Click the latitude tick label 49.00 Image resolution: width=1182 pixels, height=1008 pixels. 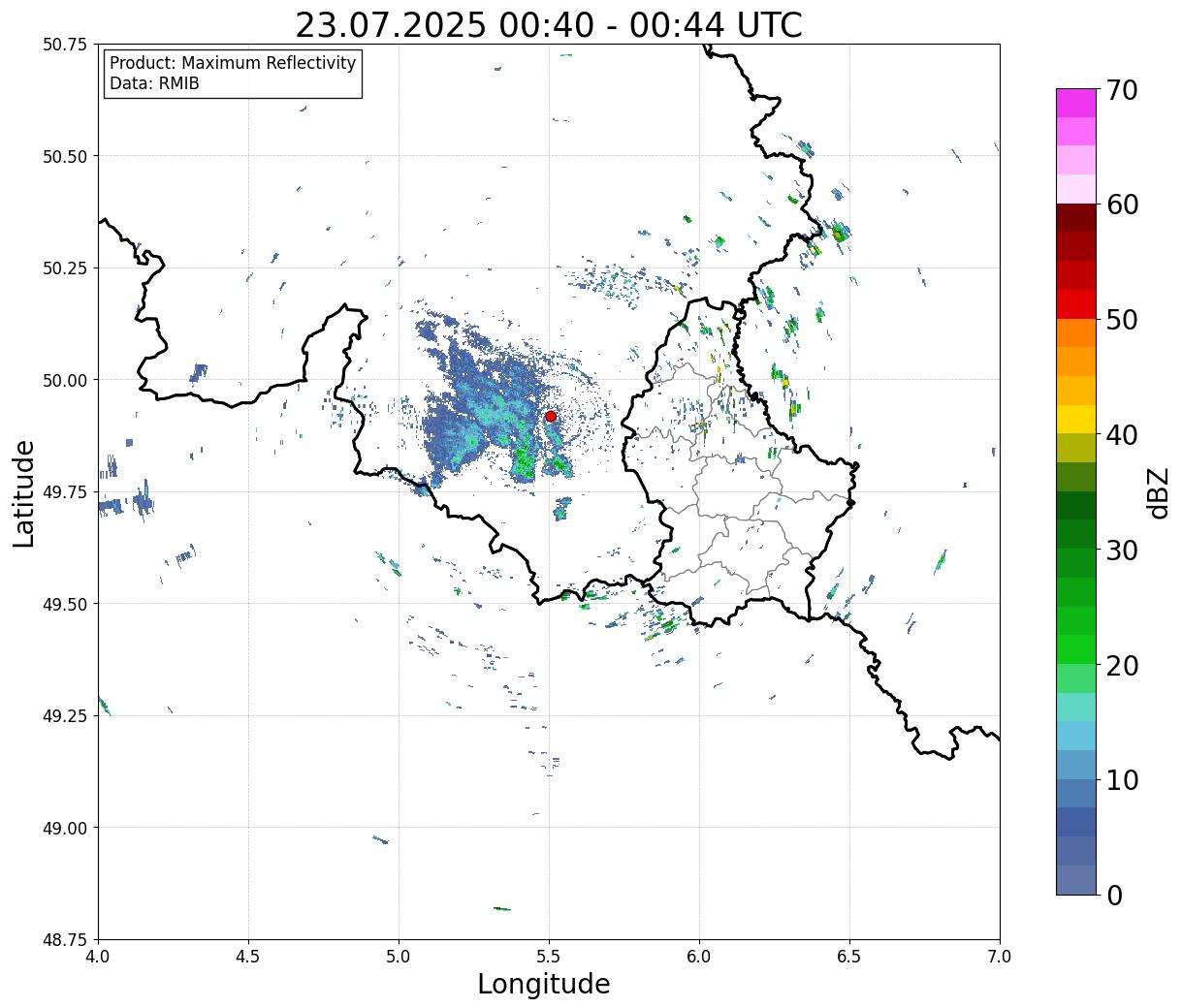[x=65, y=828]
